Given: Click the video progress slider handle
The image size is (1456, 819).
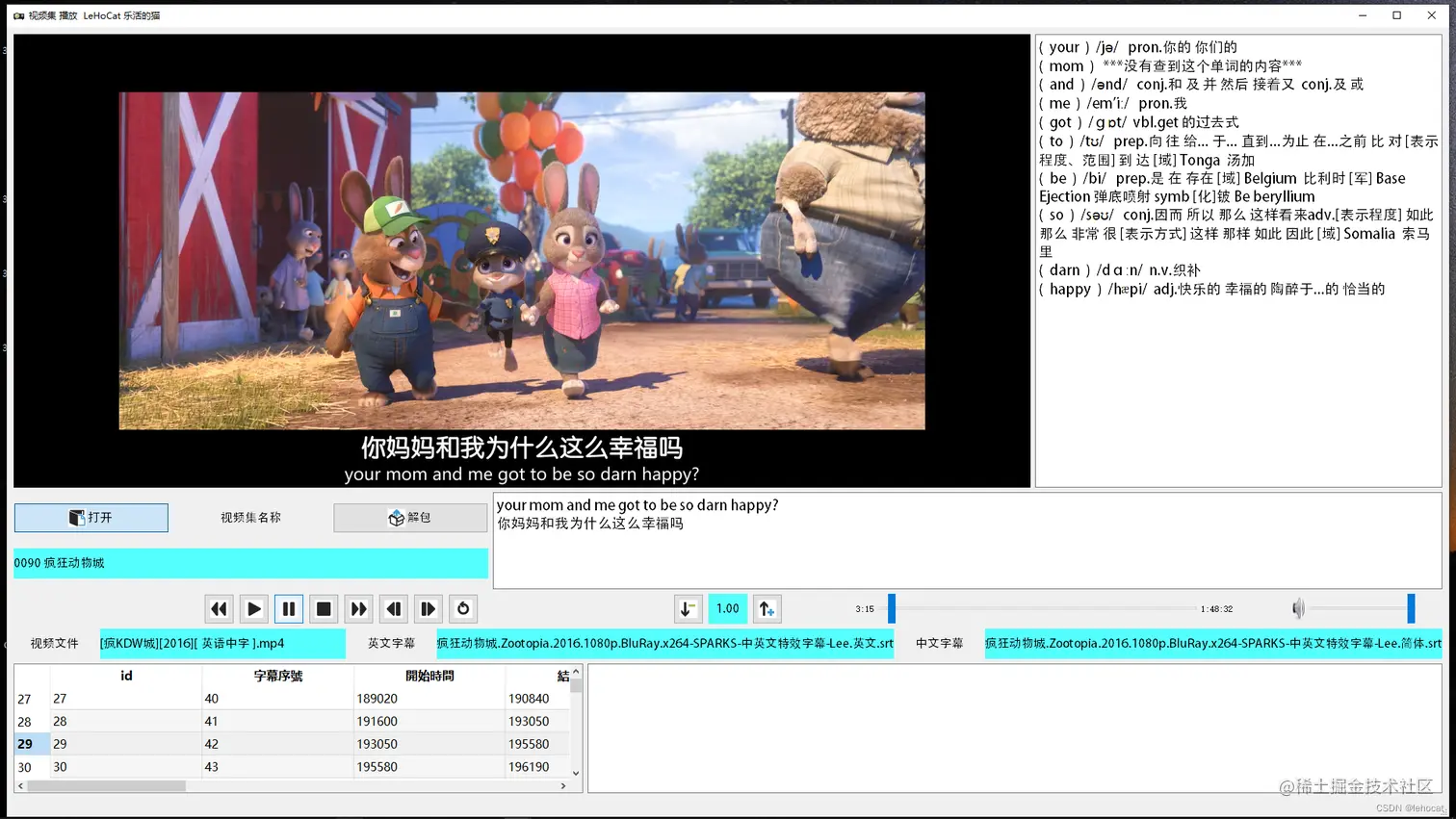Looking at the screenshot, I should pos(892,608).
